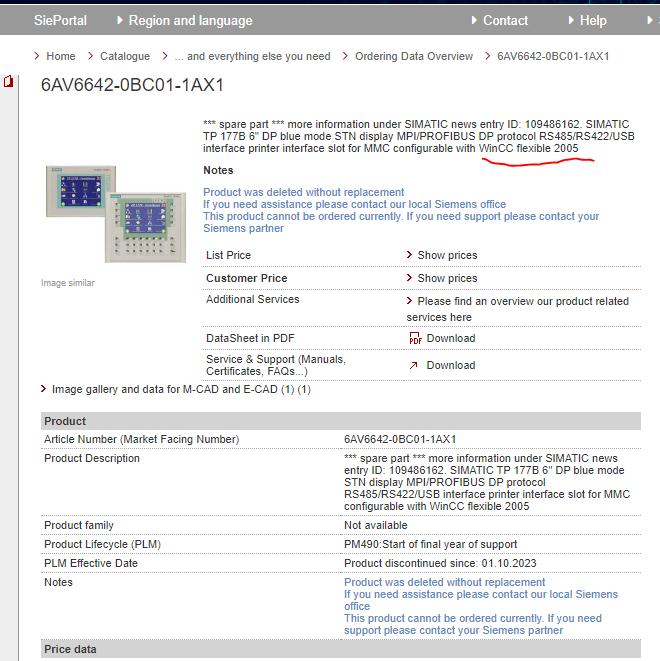660x661 pixels.
Task: Click the Product section header
Action: coord(341,421)
